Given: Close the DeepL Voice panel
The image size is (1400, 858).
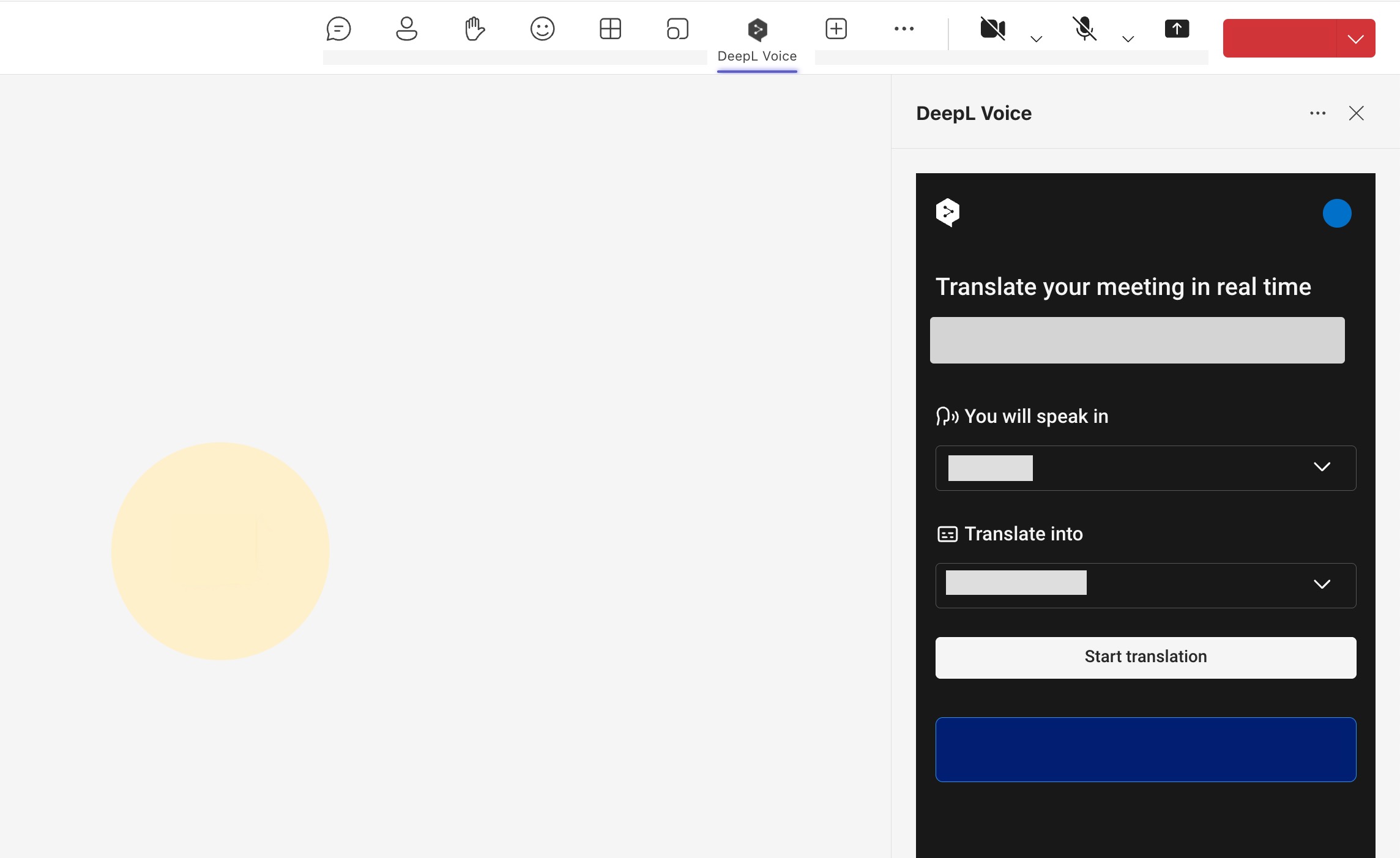Looking at the screenshot, I should 1356,113.
